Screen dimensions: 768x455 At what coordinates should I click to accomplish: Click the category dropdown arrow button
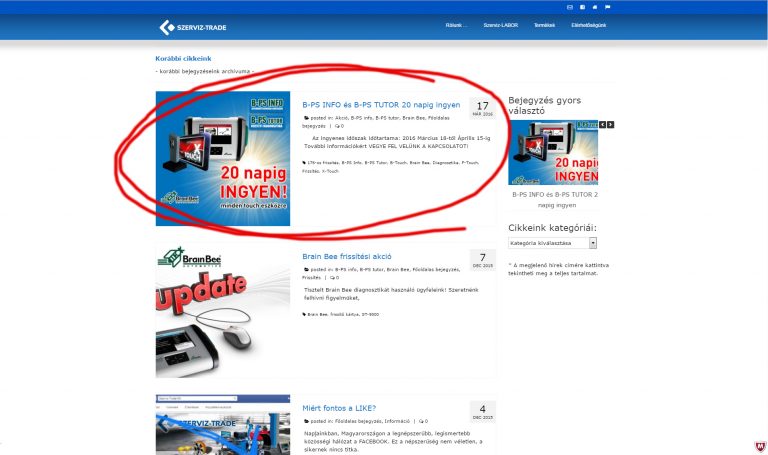pos(593,243)
